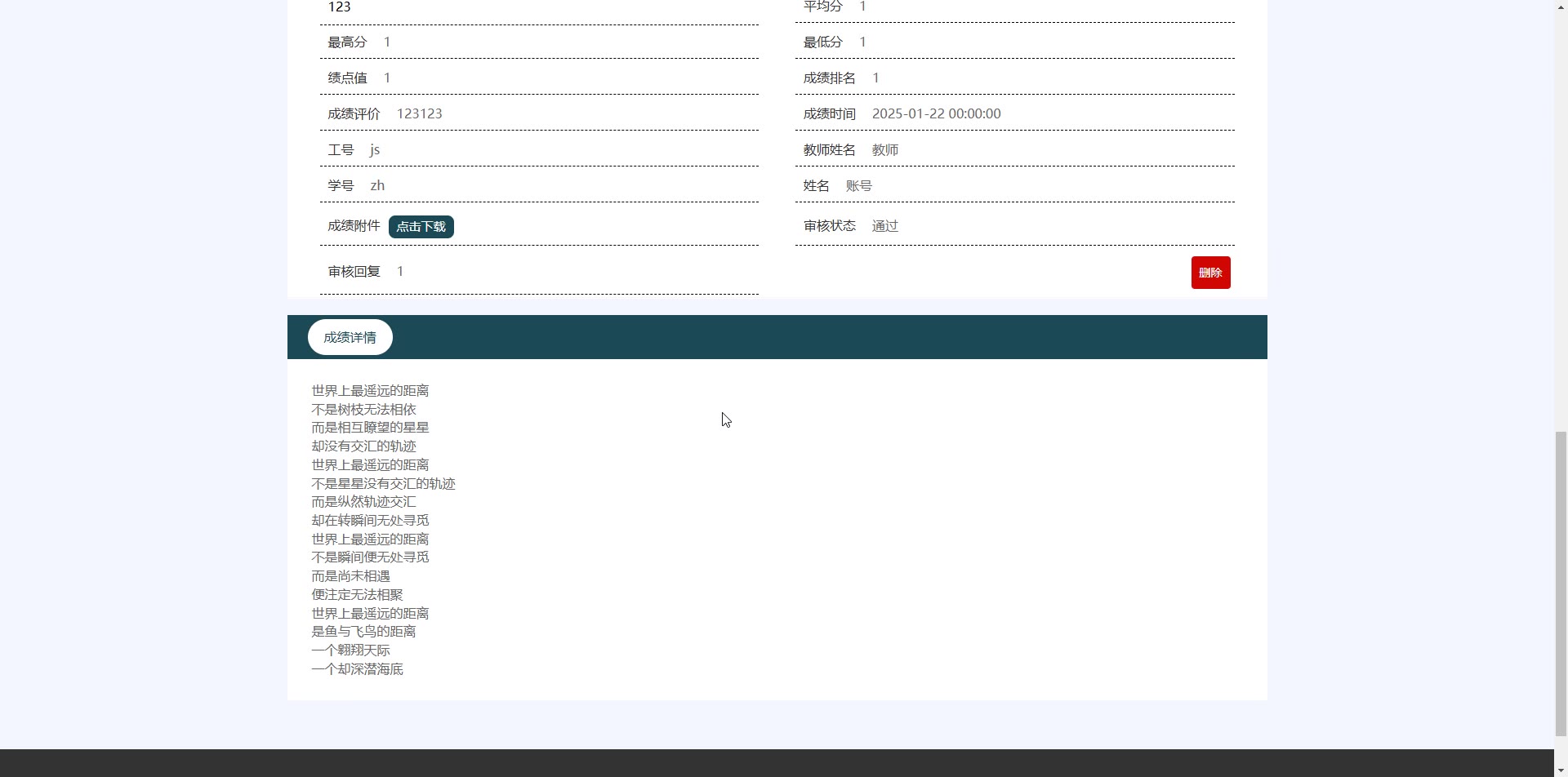Select the 成绩详情 tab
This screenshot has width=1568, height=777.
350,337
